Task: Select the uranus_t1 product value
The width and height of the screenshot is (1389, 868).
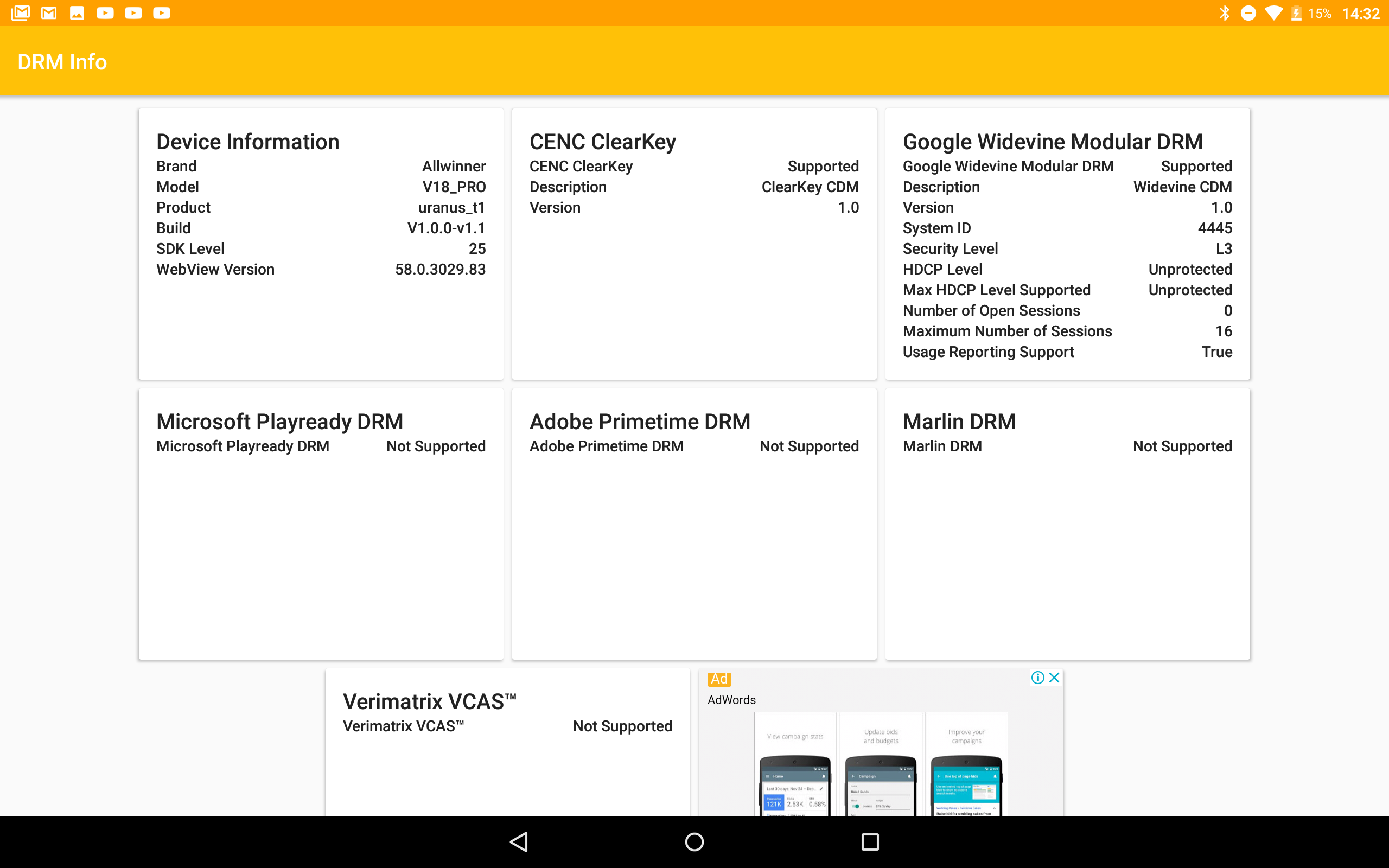Action: point(452,207)
